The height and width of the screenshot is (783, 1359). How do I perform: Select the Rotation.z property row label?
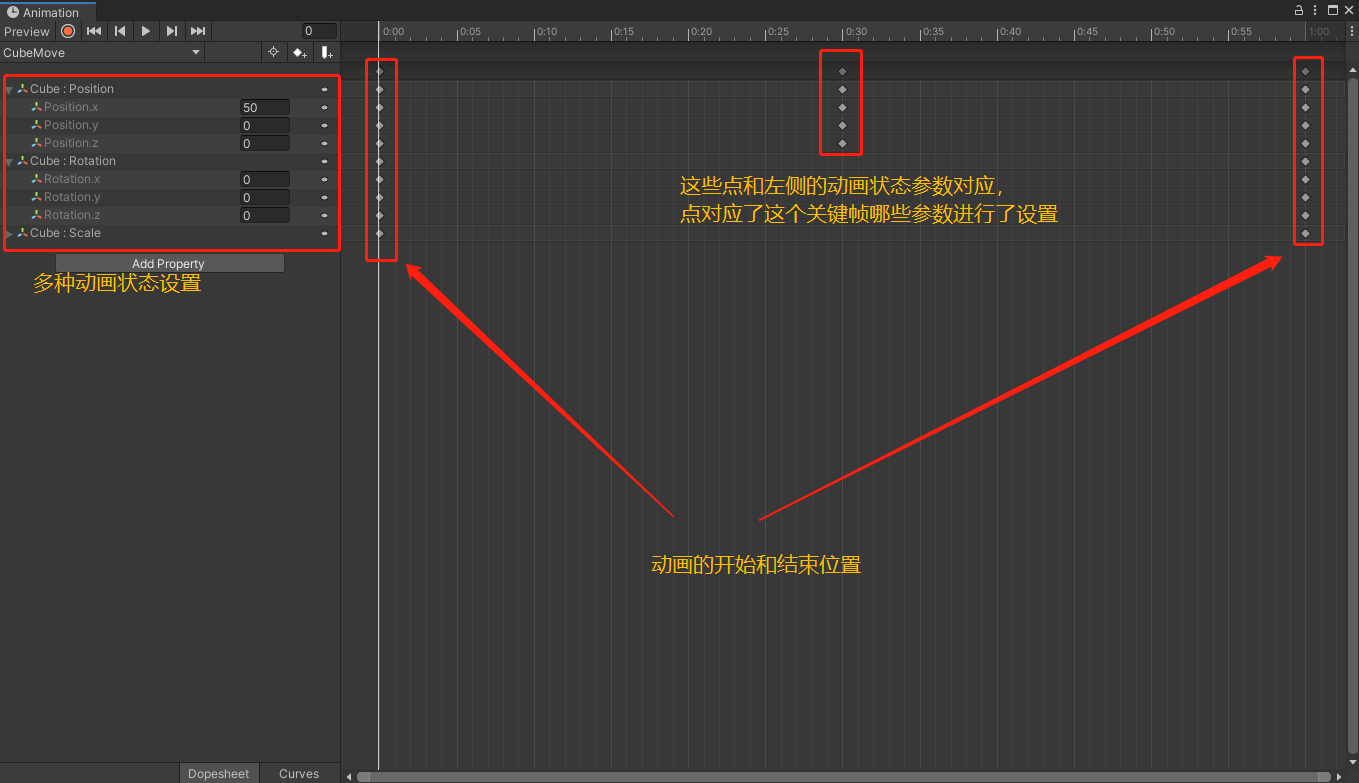pyautogui.click(x=72, y=215)
